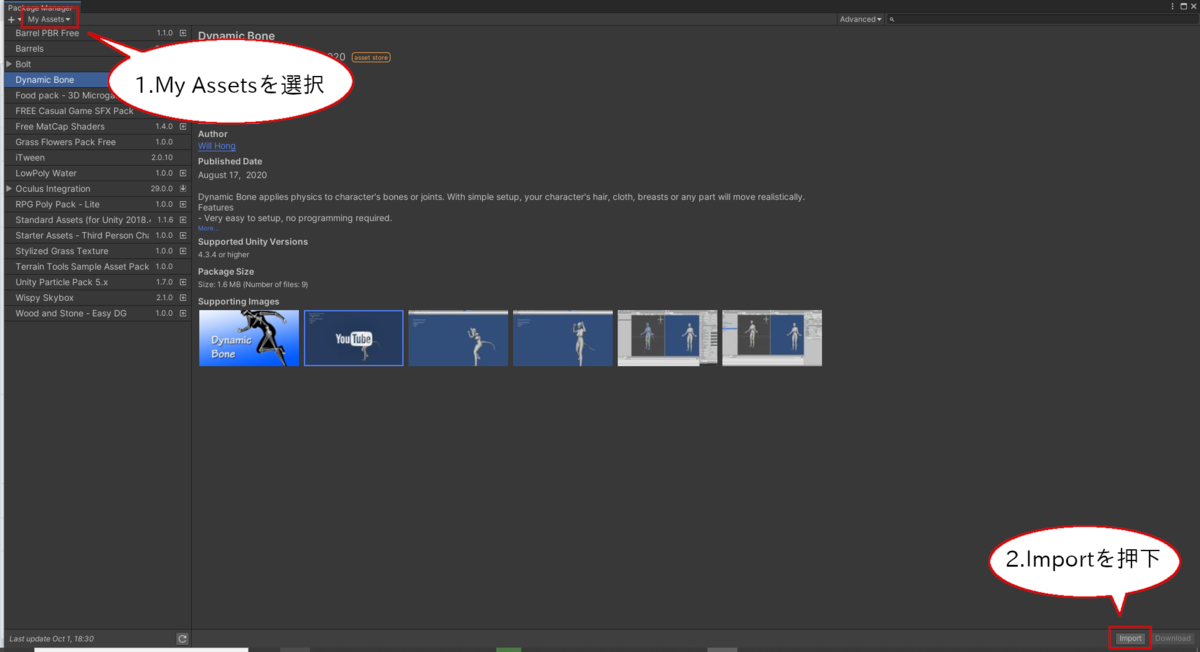Expand the Oculus Integration versions
Viewport: 1200px width, 652px height.
tap(9, 188)
